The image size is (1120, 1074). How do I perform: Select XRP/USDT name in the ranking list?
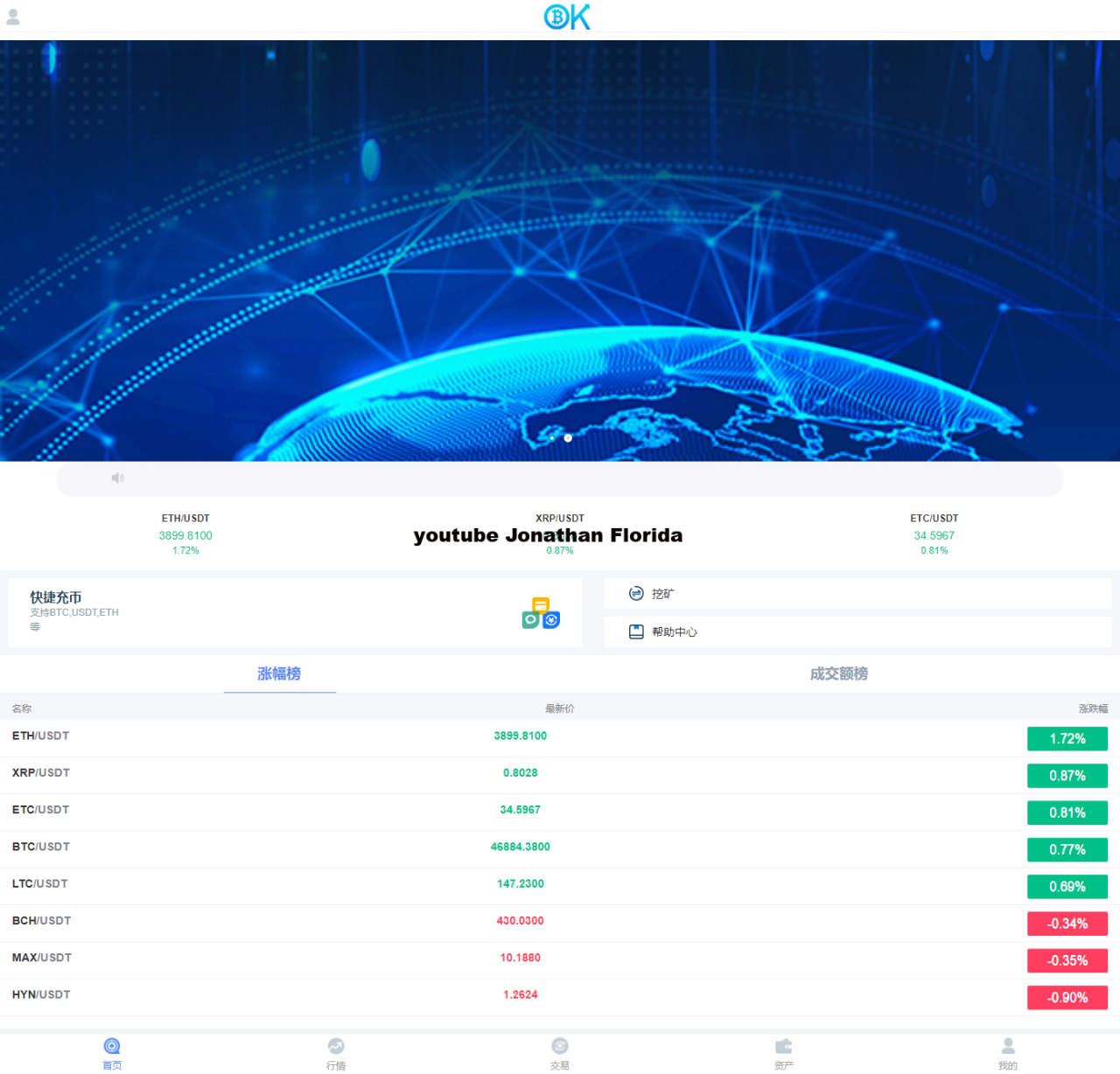pos(41,773)
